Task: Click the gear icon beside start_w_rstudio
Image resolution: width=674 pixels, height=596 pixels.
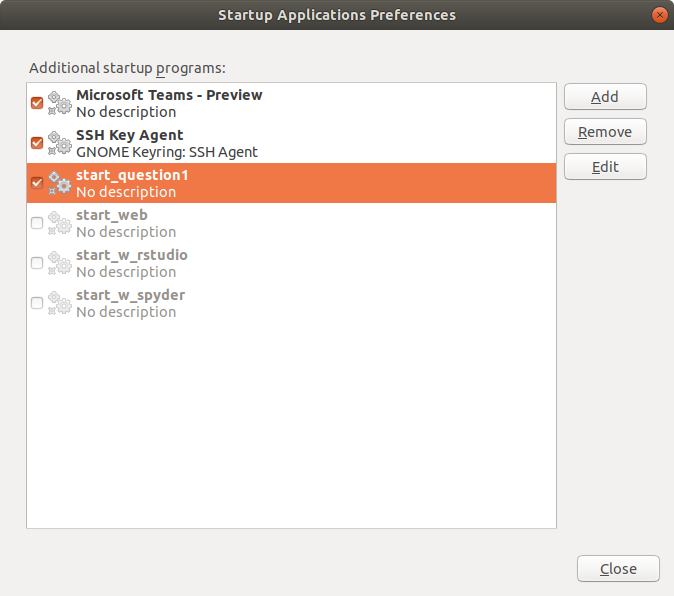Action: [x=59, y=263]
